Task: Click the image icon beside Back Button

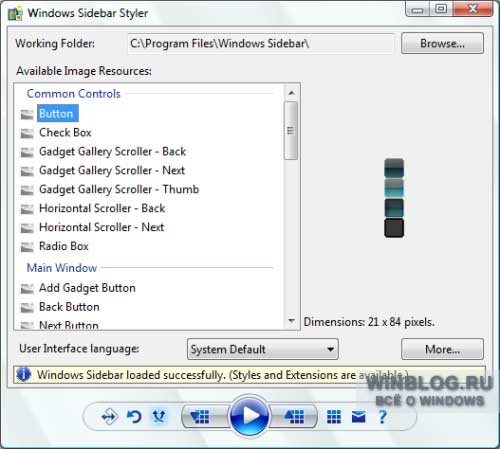Action: tap(27, 308)
